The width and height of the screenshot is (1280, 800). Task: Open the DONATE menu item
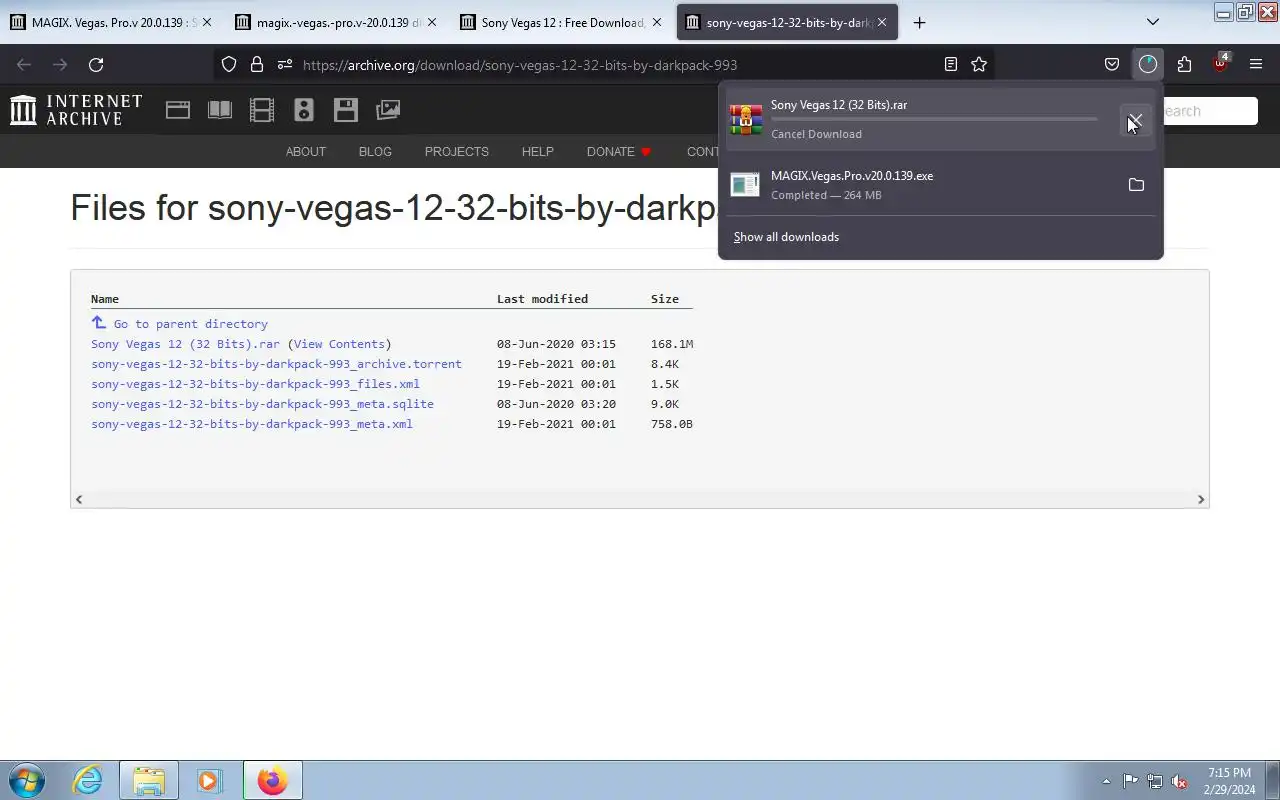(619, 152)
